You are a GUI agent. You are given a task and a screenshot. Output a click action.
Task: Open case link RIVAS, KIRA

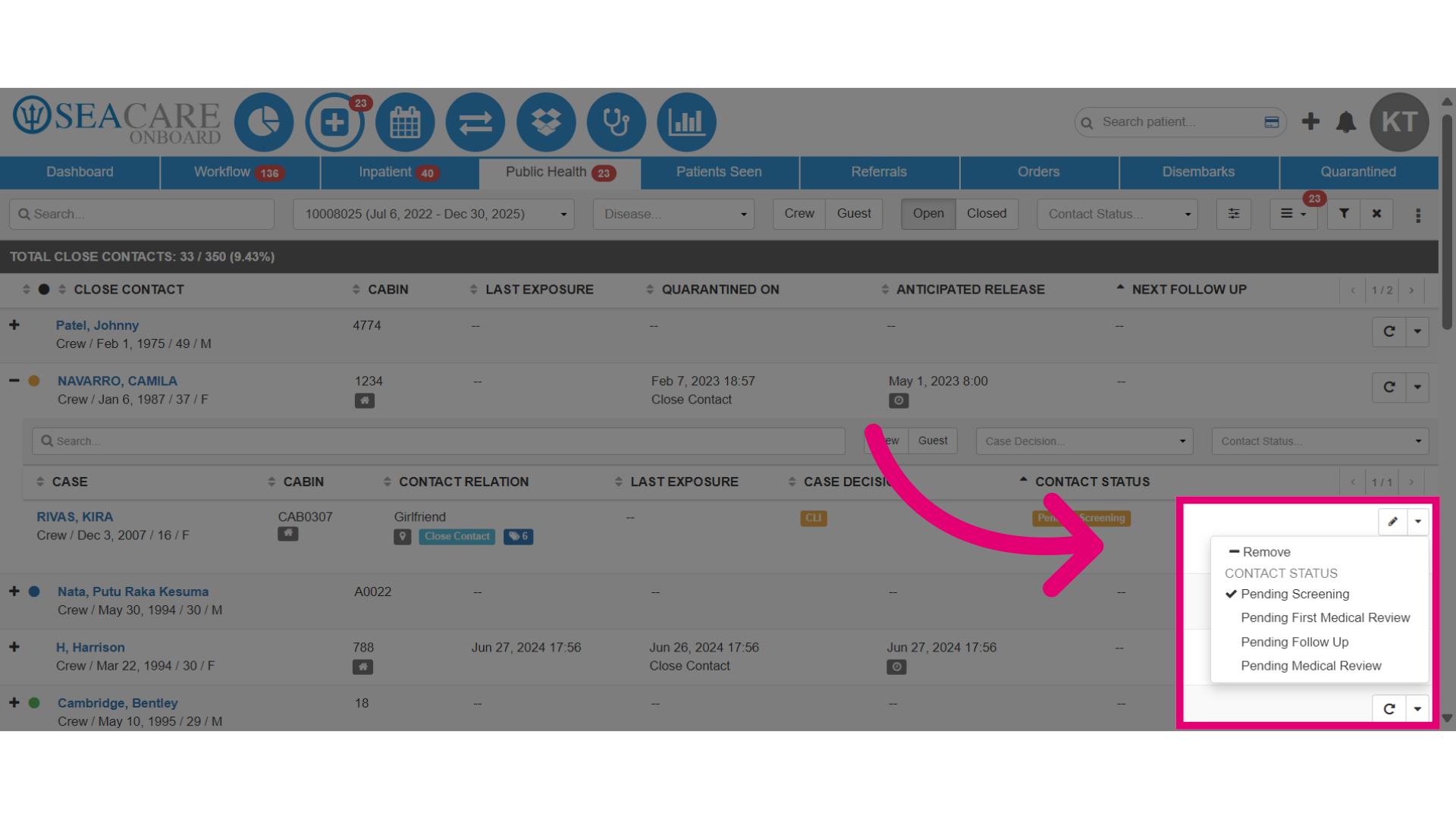pyautogui.click(x=75, y=517)
